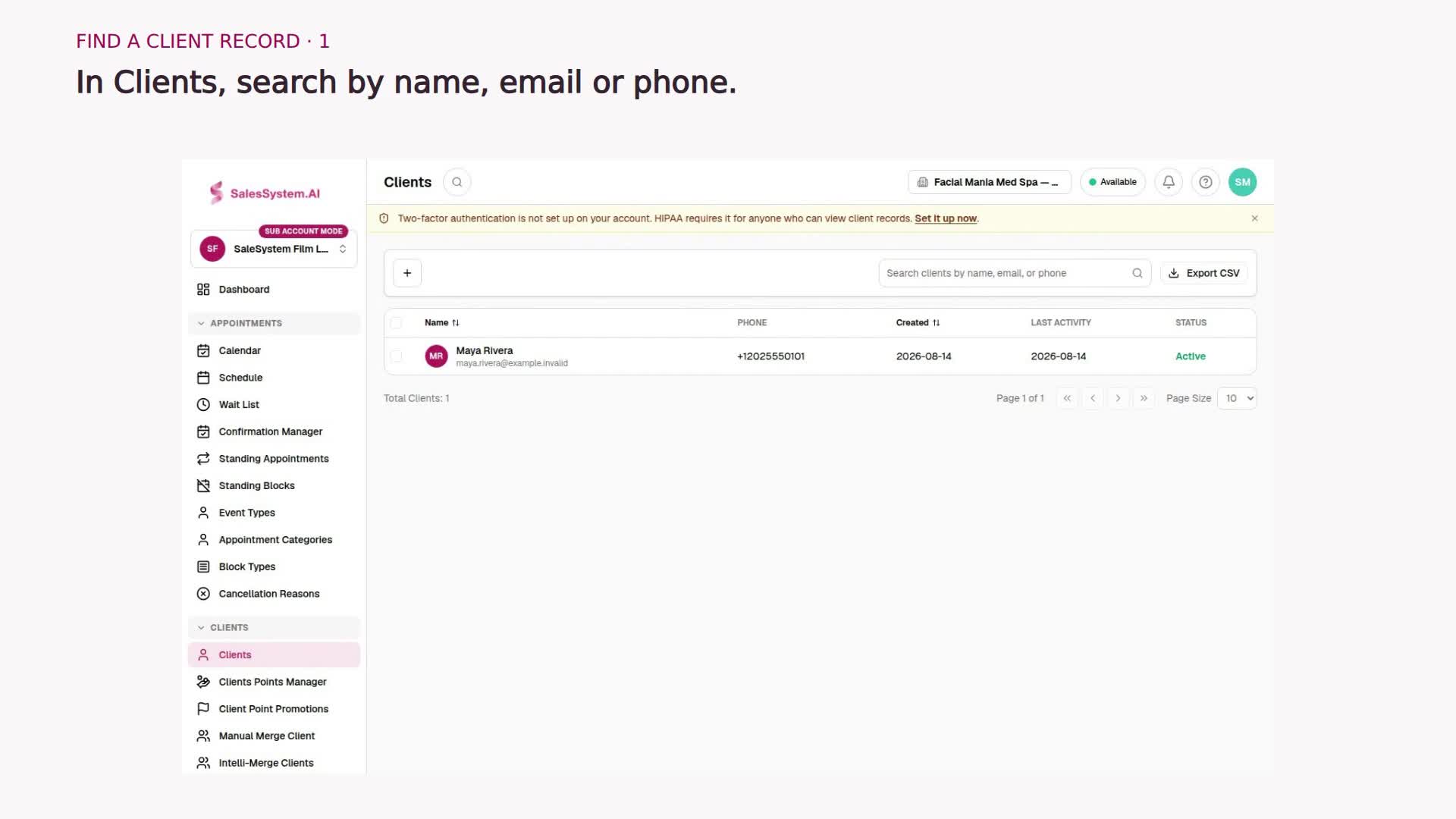Go to the first page of clients
Viewport: 1456px width, 819px height.
[x=1067, y=398]
